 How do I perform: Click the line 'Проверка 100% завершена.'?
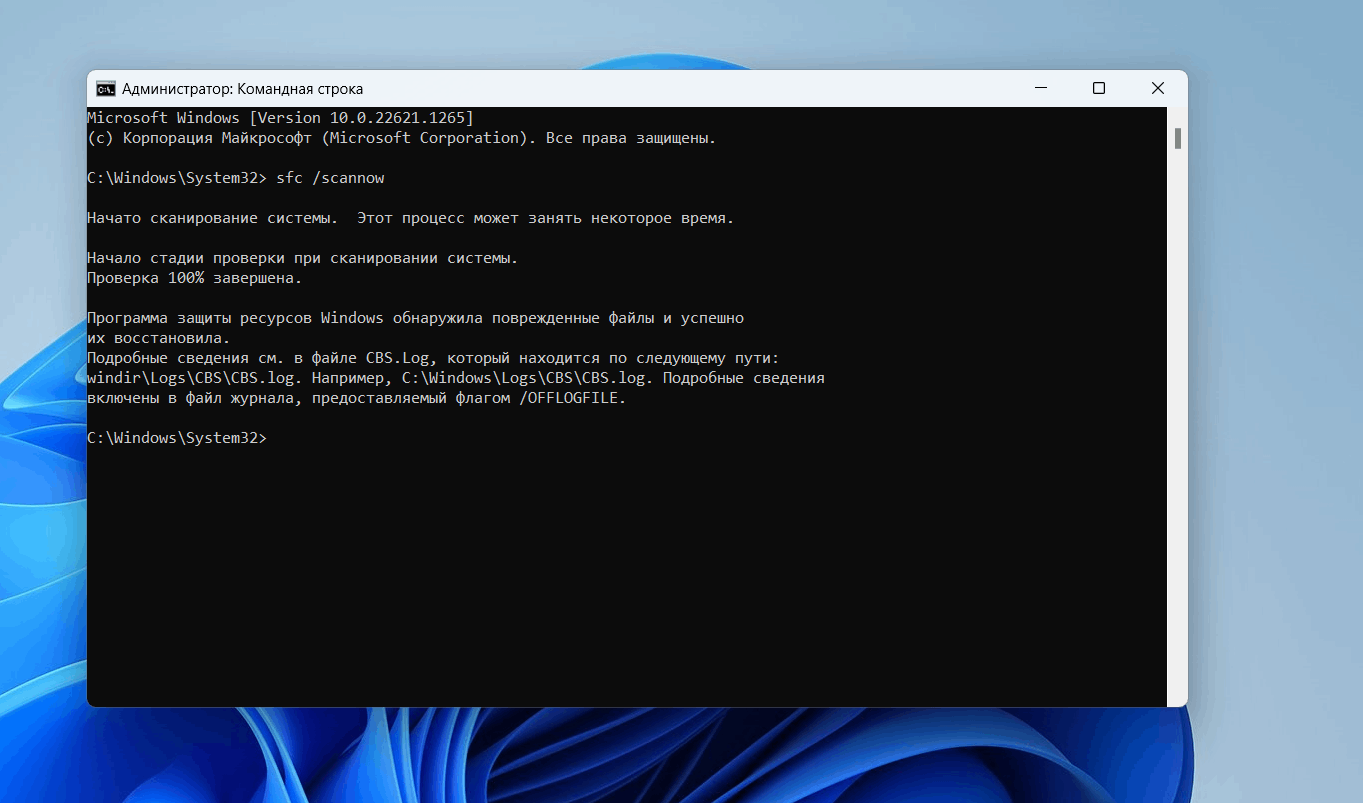click(195, 278)
